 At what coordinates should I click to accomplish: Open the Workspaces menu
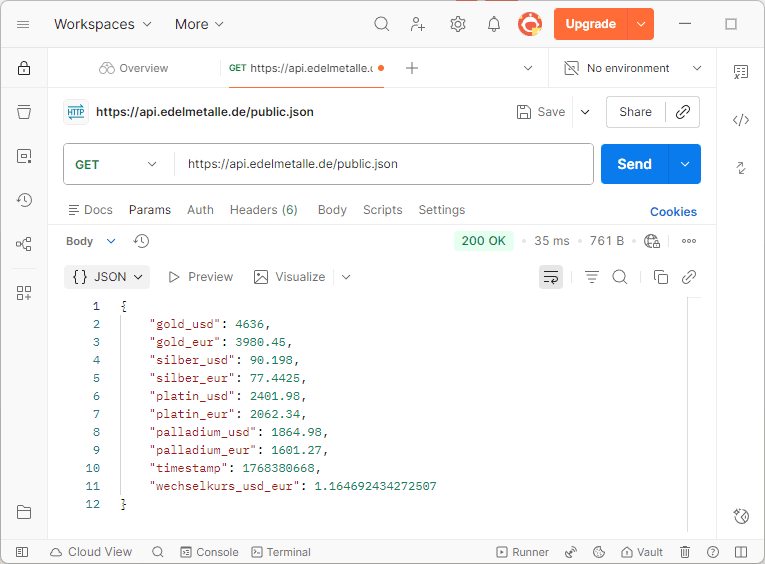pyautogui.click(x=102, y=24)
